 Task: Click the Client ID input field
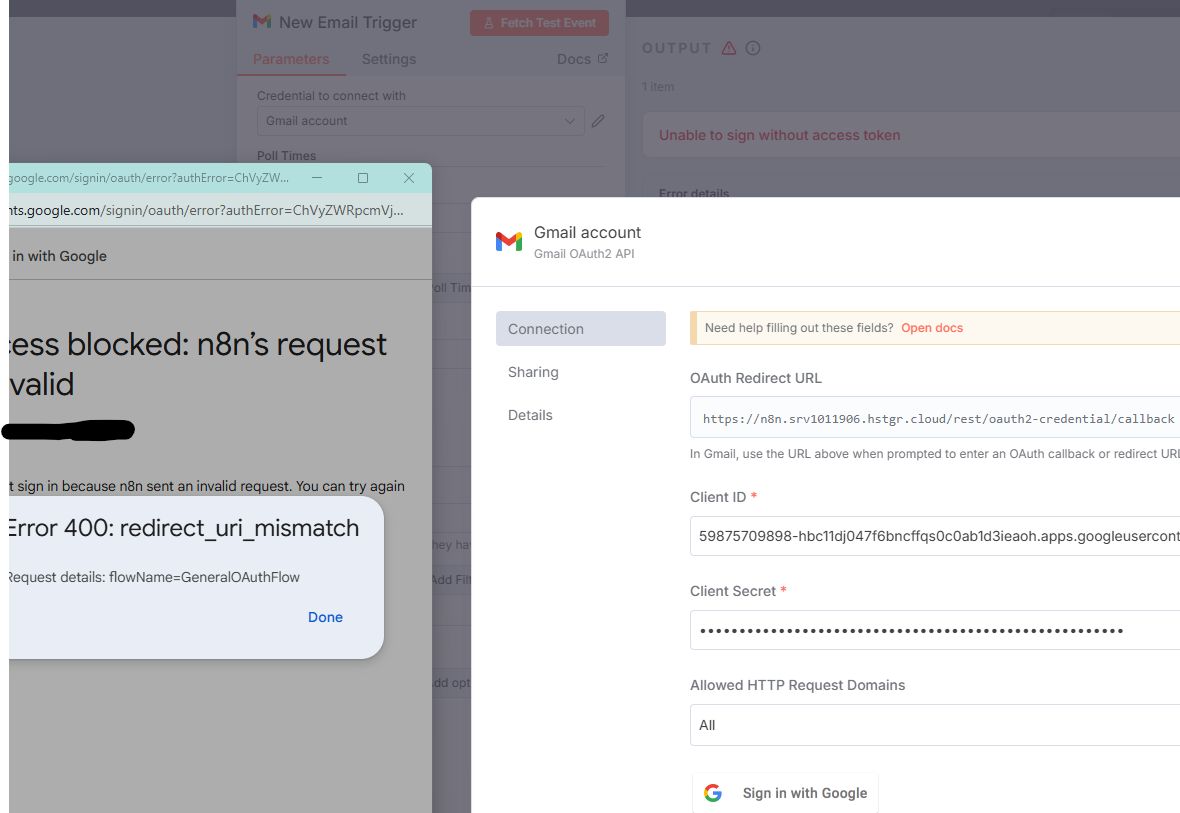coord(935,536)
